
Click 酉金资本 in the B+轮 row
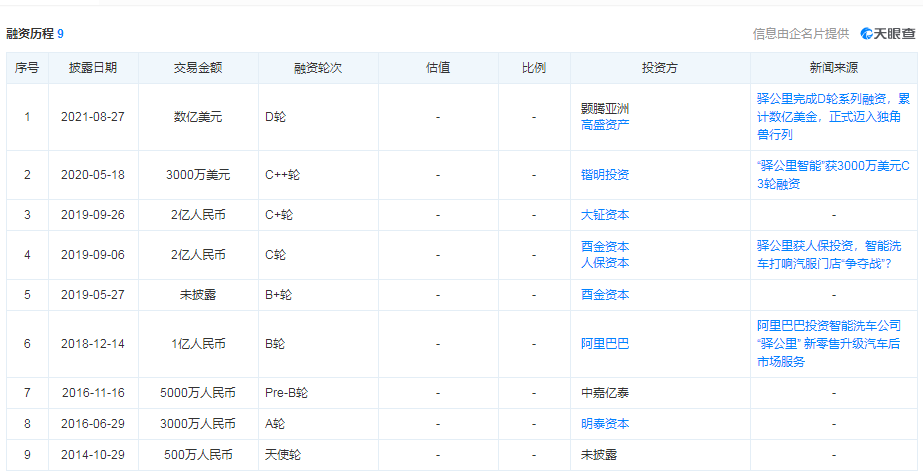pyautogui.click(x=605, y=295)
